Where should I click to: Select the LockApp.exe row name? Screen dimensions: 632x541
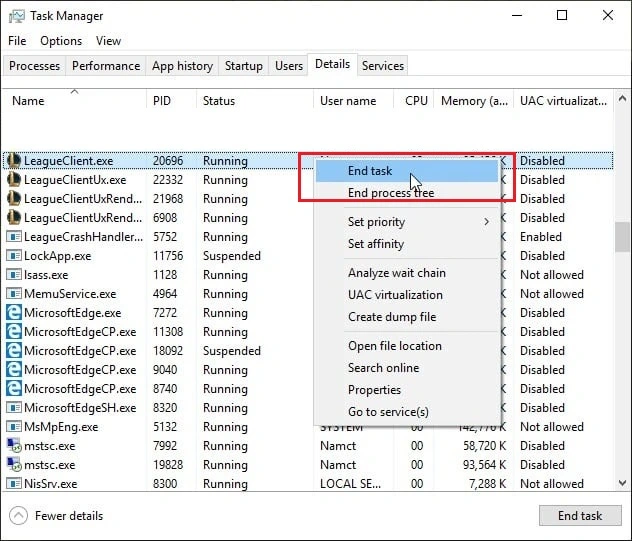point(58,256)
